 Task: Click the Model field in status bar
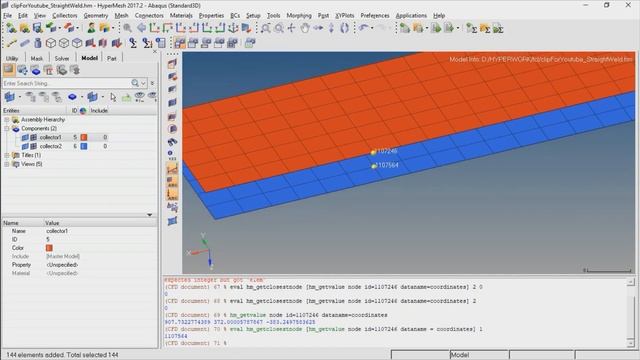tap(480, 355)
